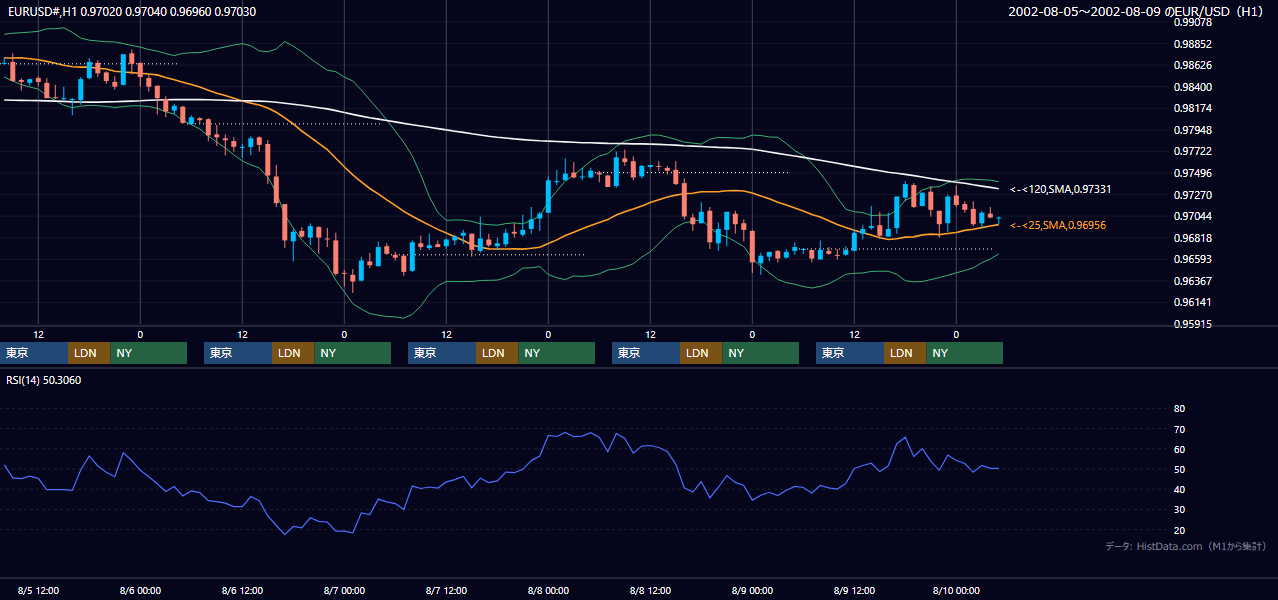
Task: Select price level 0.96141 on axis
Action: 1193,302
